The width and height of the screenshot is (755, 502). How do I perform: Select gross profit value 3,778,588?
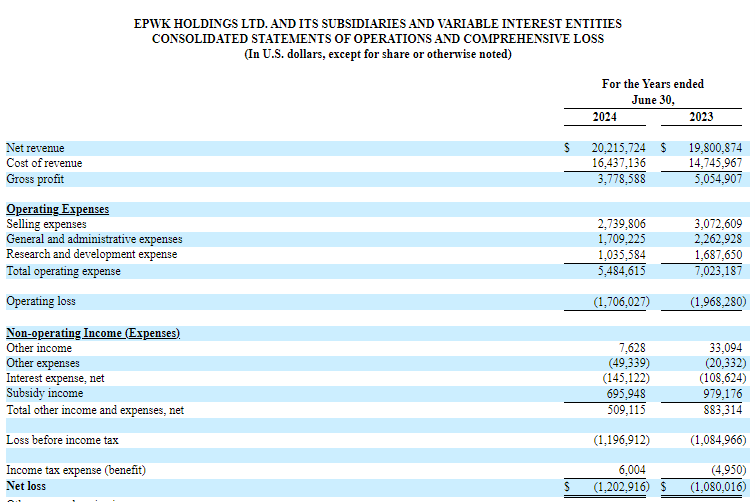tap(621, 179)
